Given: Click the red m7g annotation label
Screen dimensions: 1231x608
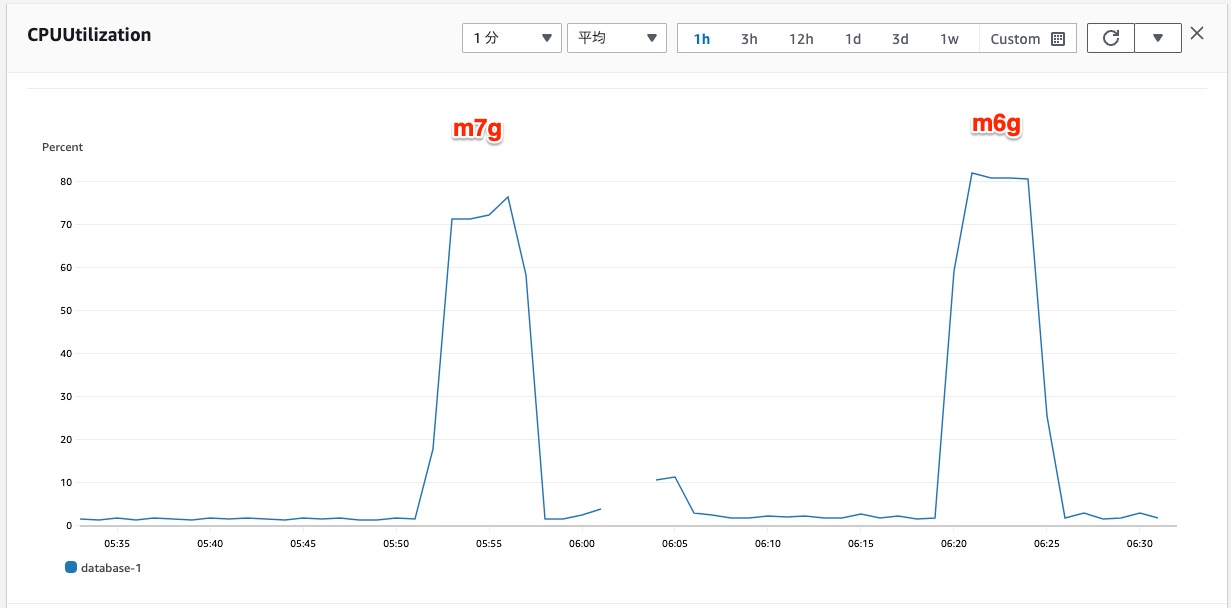Looking at the screenshot, I should [x=477, y=130].
